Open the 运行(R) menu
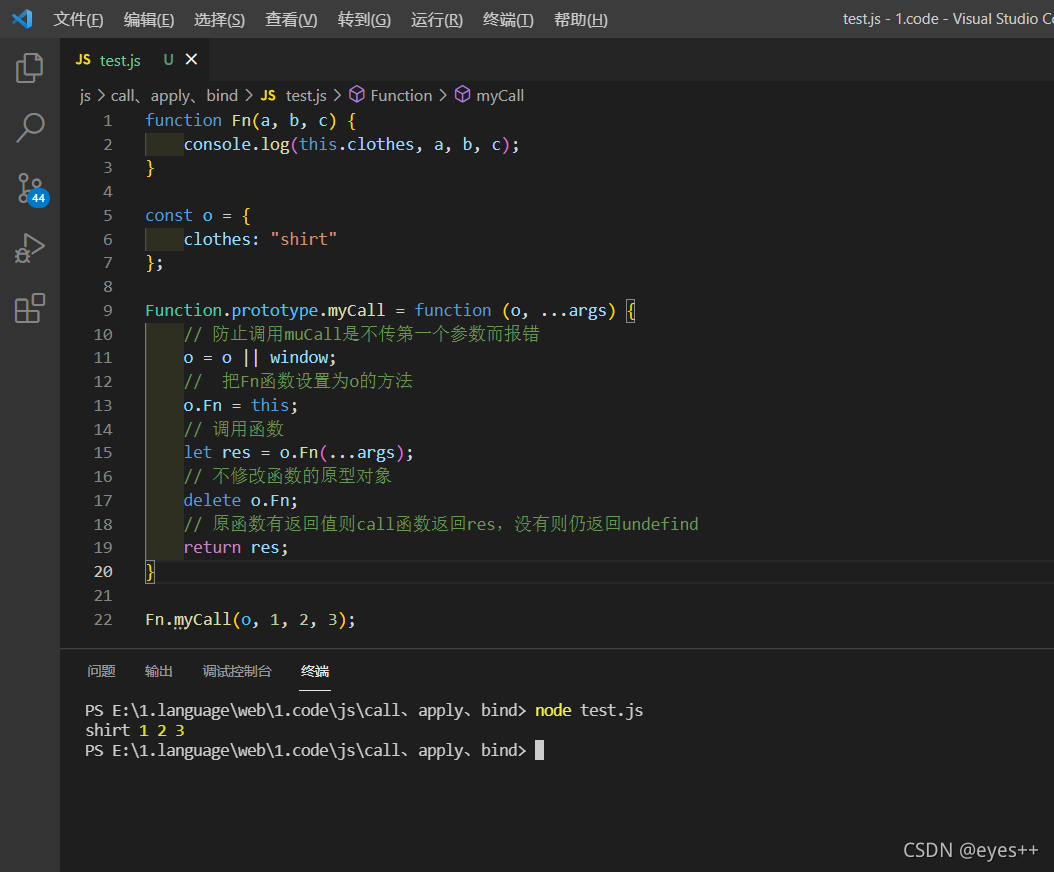The width and height of the screenshot is (1054, 872). 437,19
